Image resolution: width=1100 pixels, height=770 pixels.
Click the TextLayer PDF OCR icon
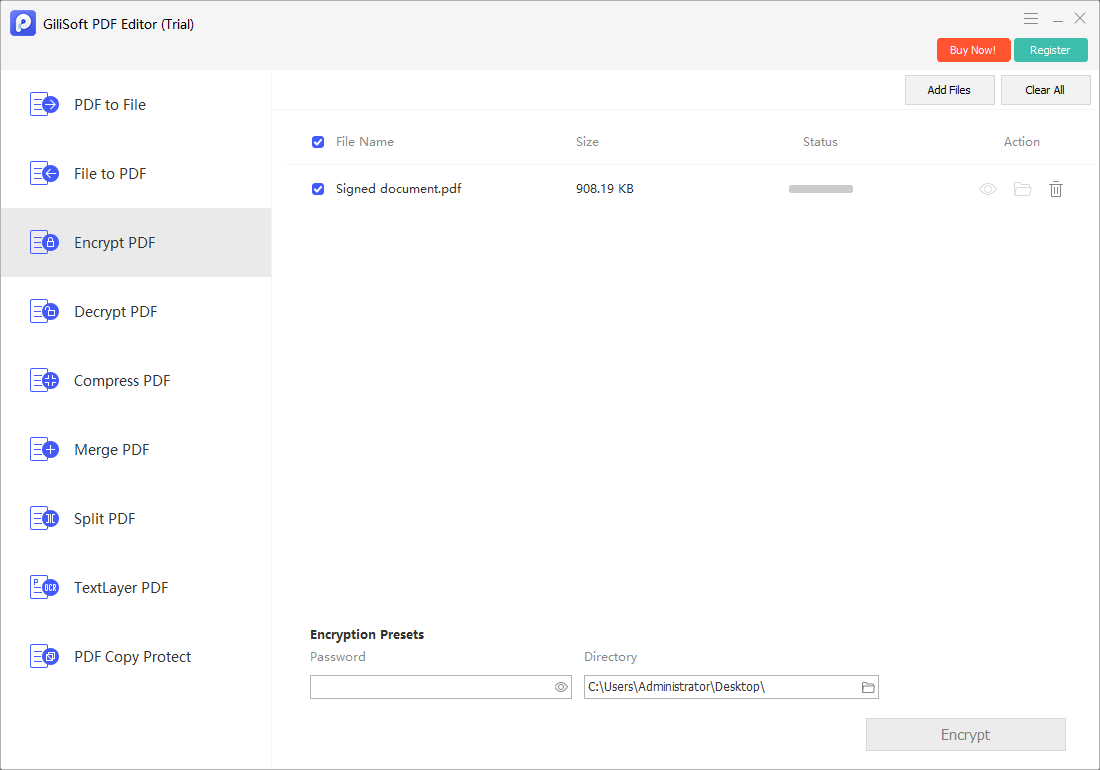pos(44,588)
